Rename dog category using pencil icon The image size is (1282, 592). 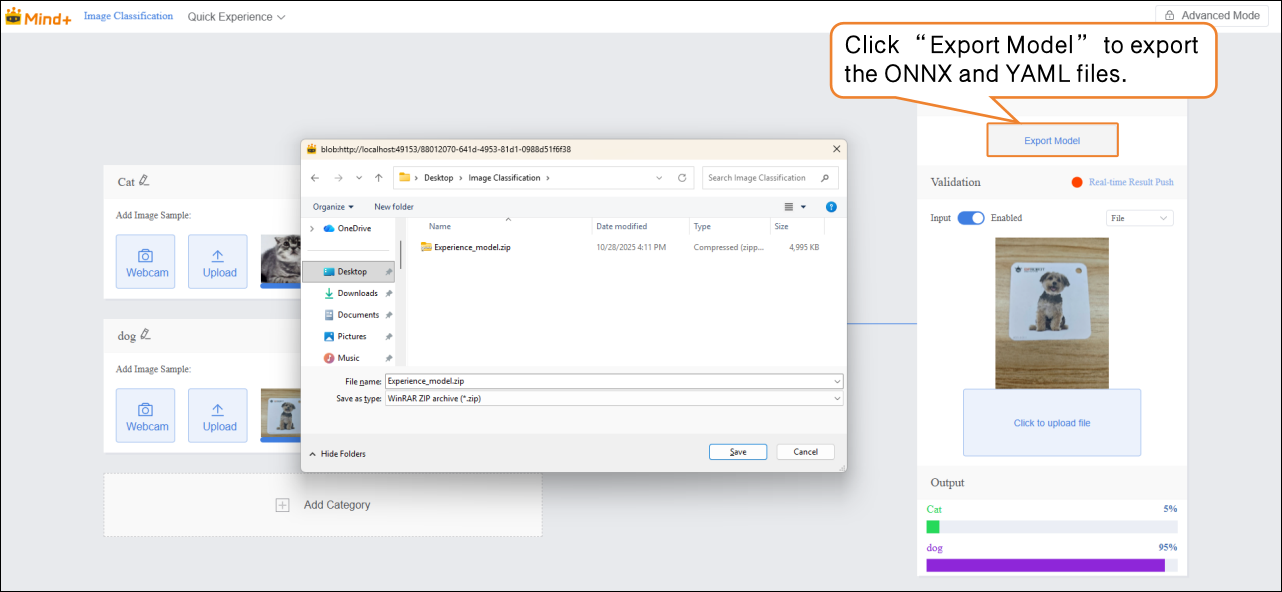[146, 335]
